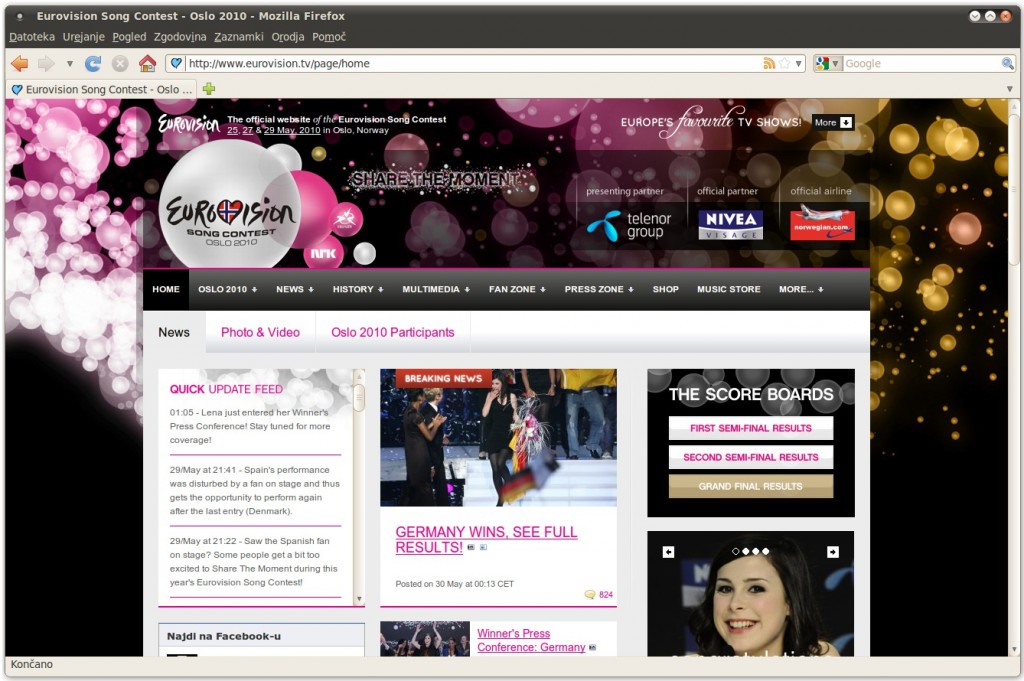Viewport: 1024px width, 681px height.
Task: Expand the PRESS ZONE navigation menu
Action: tap(599, 289)
